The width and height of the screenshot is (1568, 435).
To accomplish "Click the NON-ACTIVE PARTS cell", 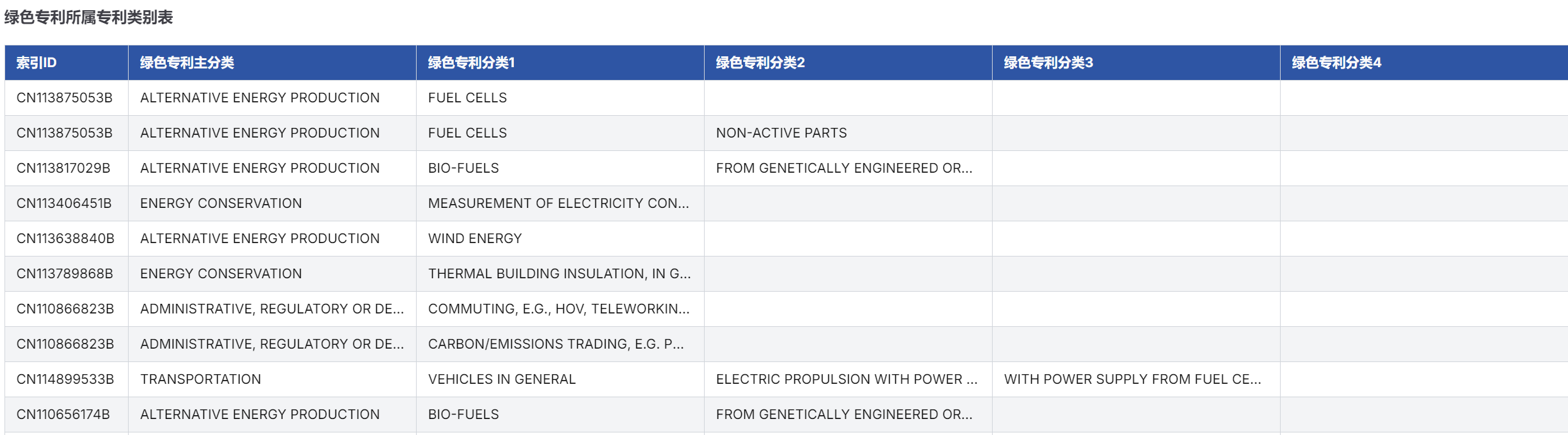I will click(781, 133).
